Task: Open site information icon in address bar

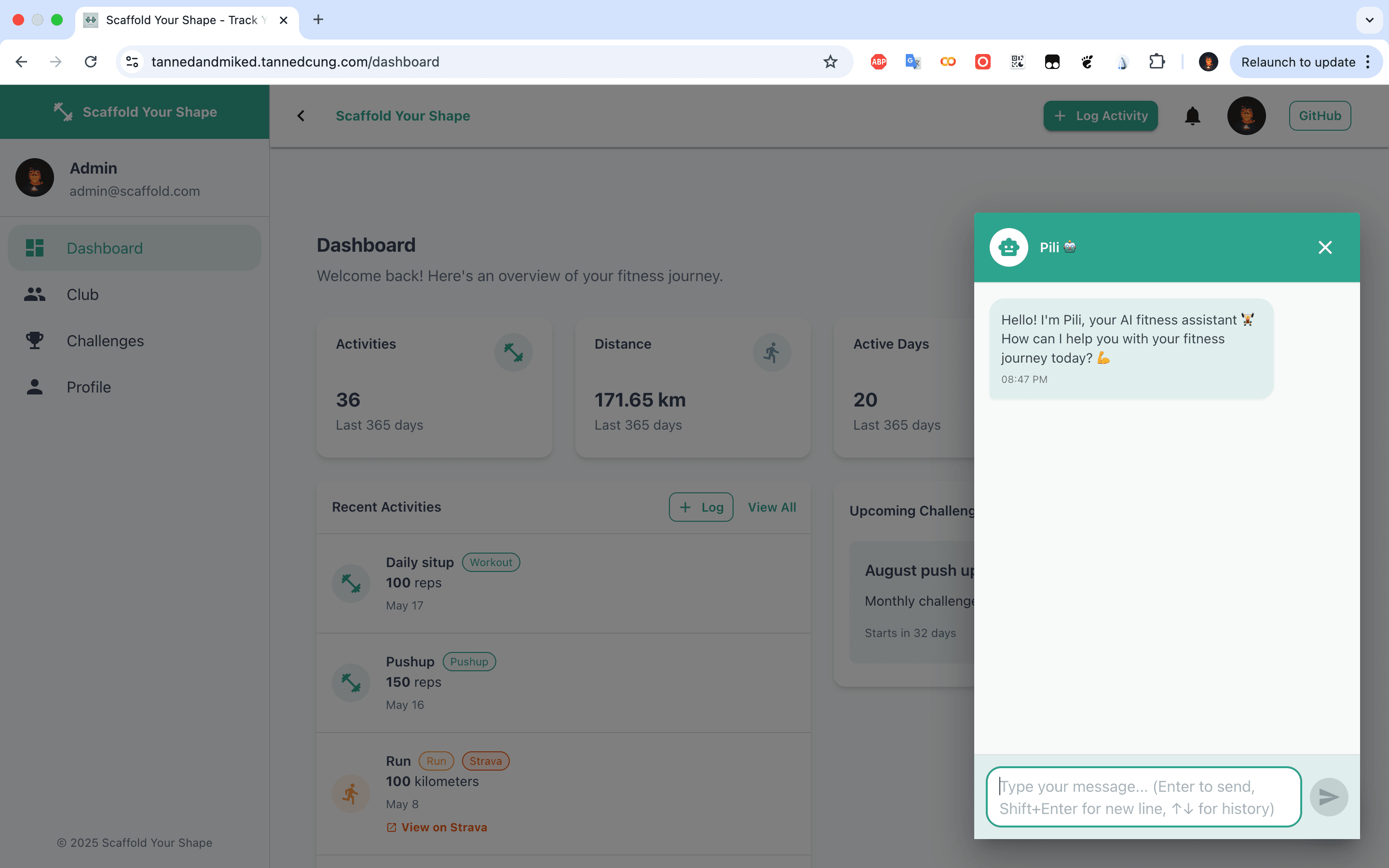Action: click(133, 61)
